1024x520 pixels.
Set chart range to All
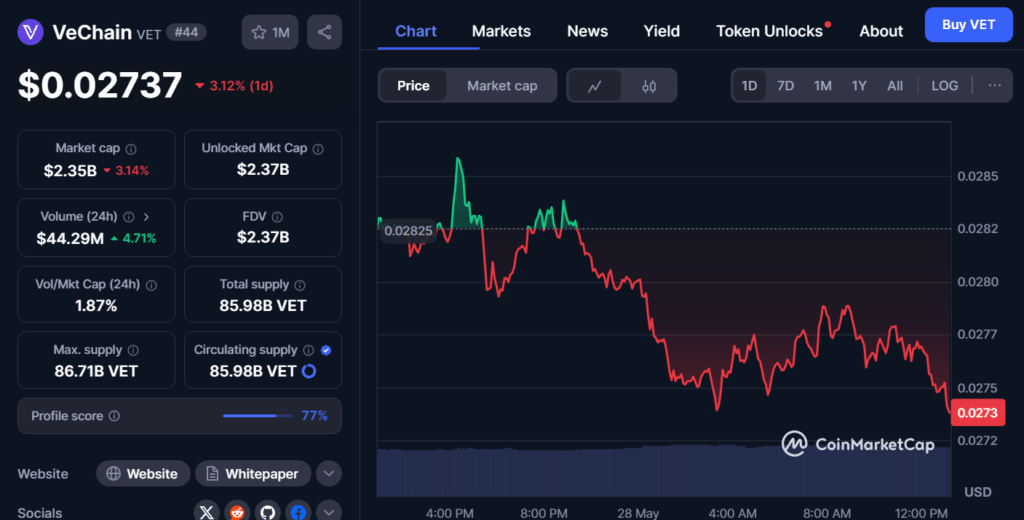click(895, 86)
